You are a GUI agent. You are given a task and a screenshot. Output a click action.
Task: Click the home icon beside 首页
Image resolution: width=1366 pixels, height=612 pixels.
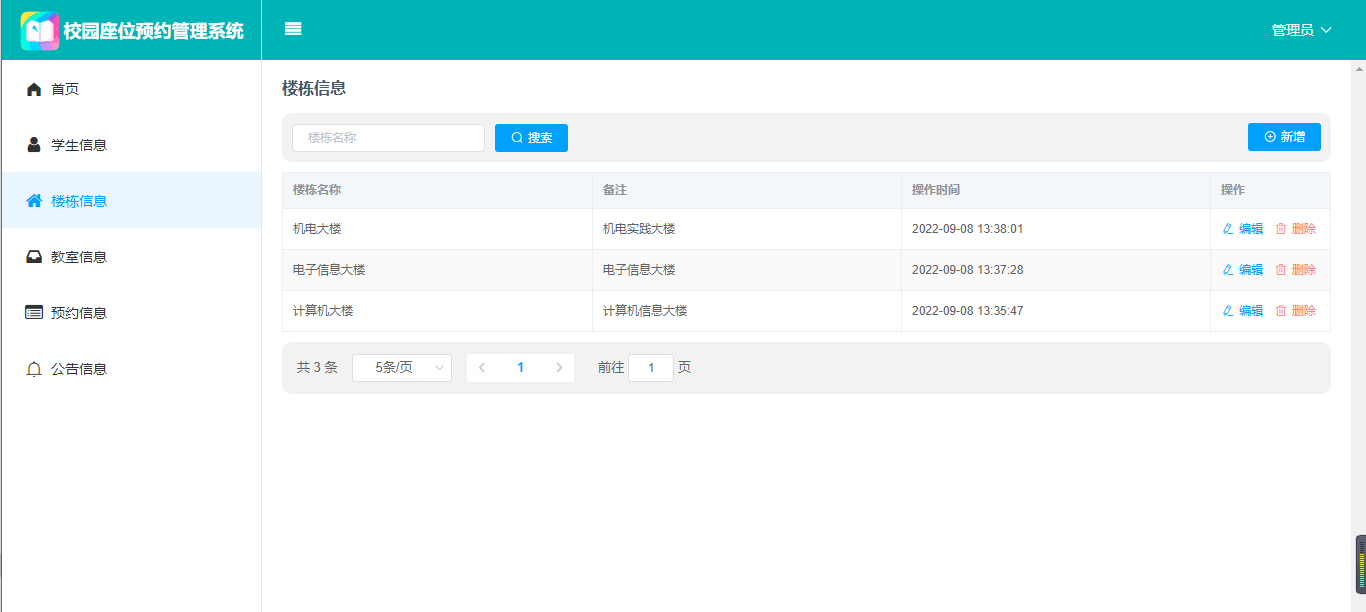tap(34, 89)
